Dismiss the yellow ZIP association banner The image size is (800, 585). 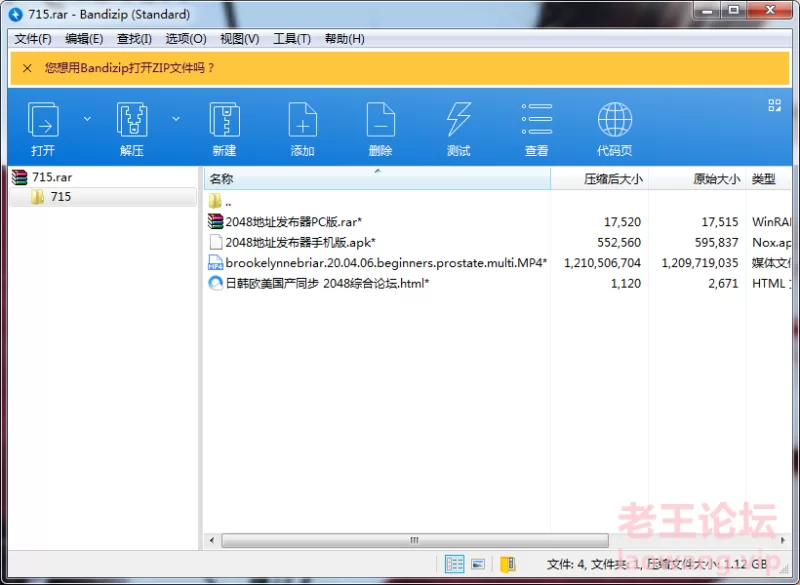click(28, 68)
